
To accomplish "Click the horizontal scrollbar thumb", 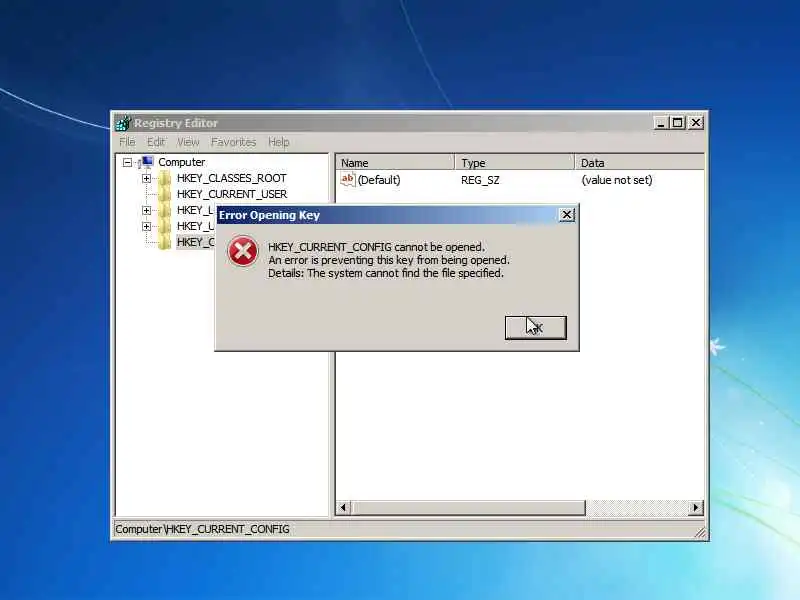I will point(468,507).
